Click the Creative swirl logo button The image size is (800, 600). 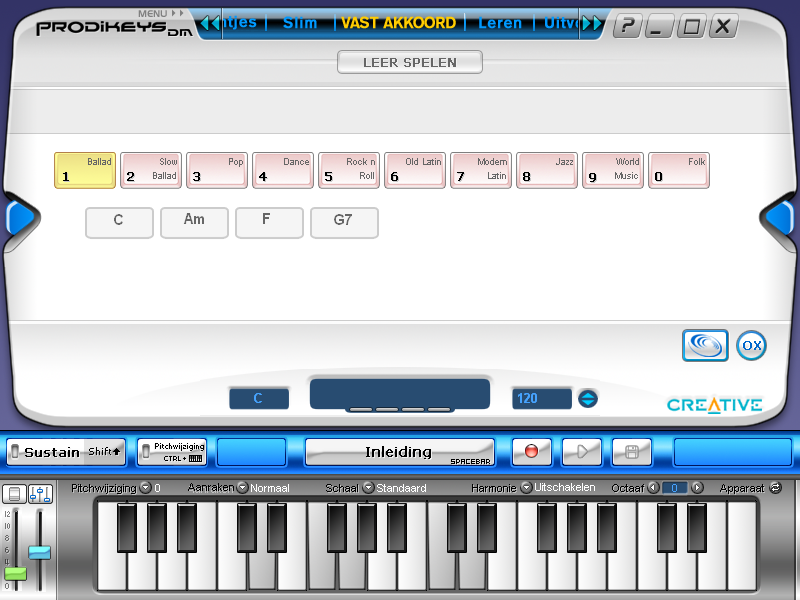tap(705, 345)
